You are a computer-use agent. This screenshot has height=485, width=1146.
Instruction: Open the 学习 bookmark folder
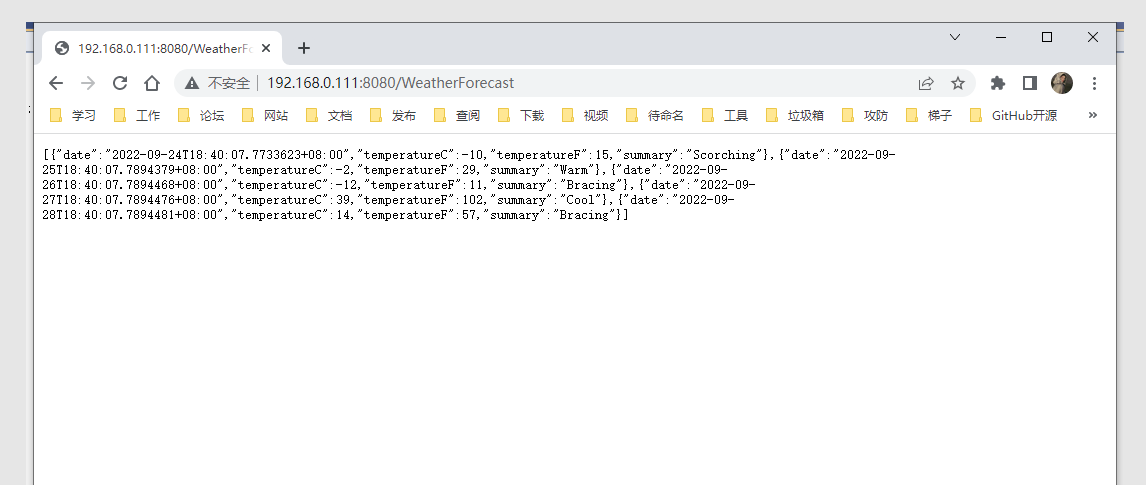click(73, 115)
